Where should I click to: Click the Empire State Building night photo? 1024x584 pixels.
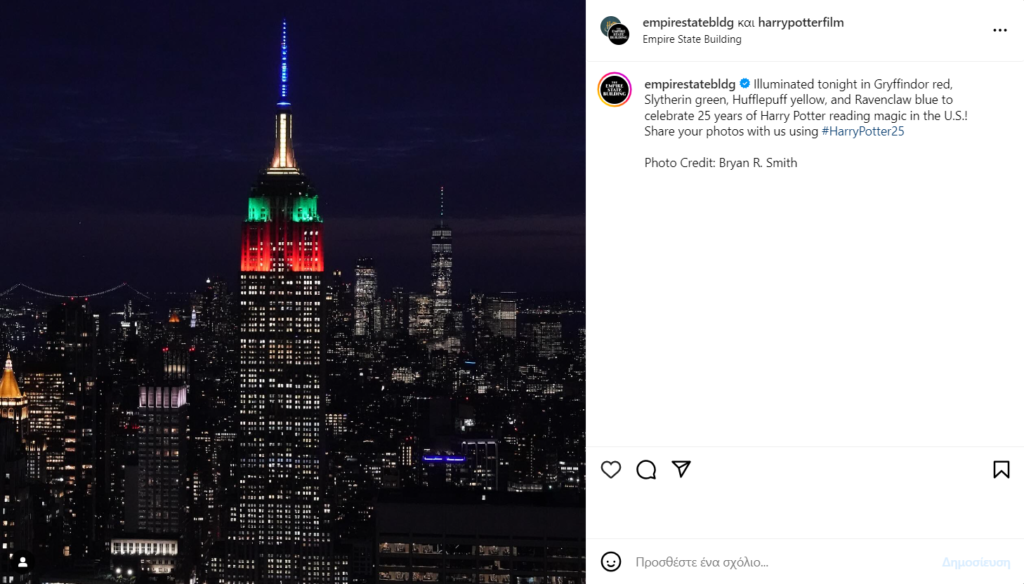(293, 292)
